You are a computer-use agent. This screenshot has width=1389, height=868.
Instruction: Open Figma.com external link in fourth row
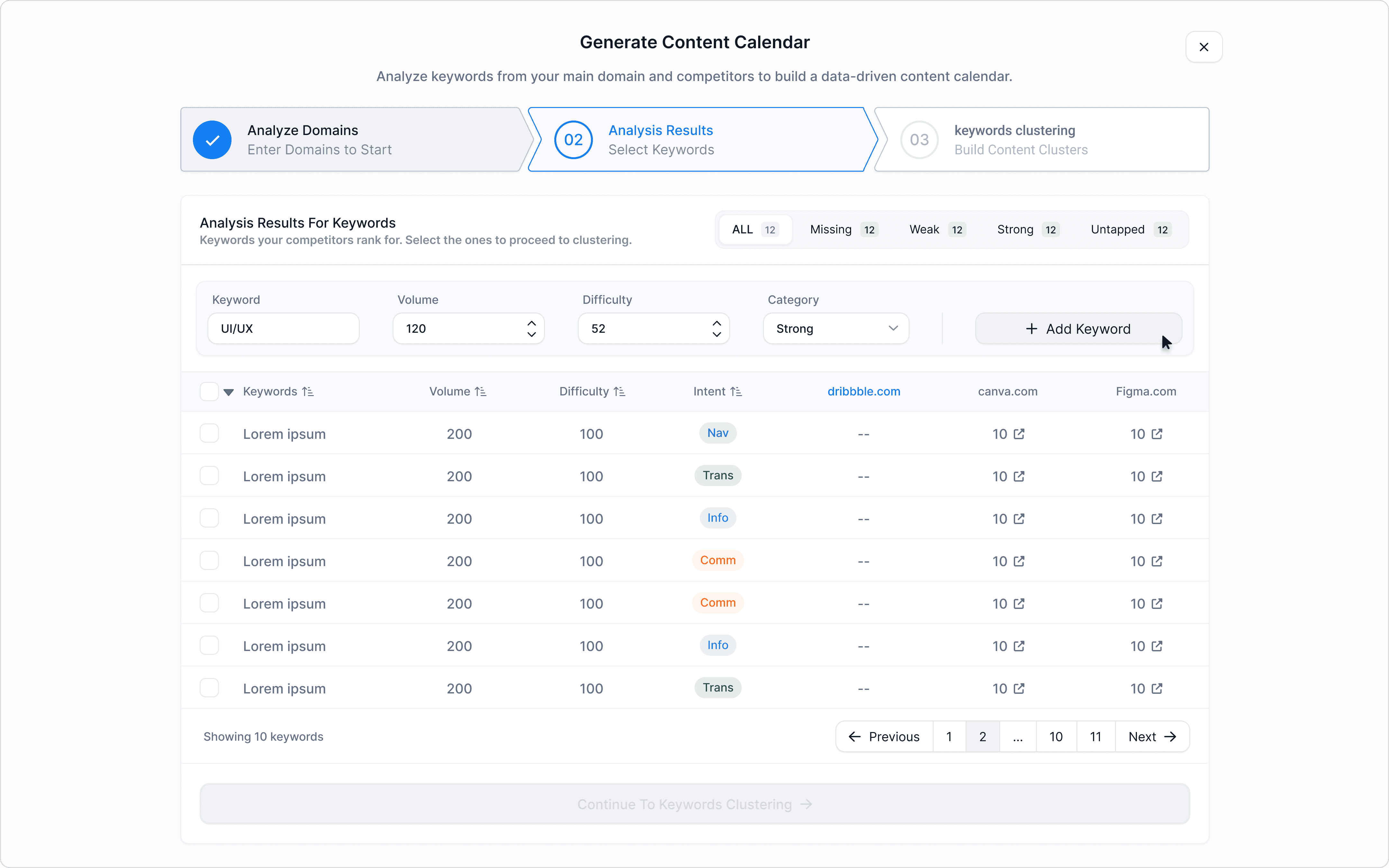1157,561
